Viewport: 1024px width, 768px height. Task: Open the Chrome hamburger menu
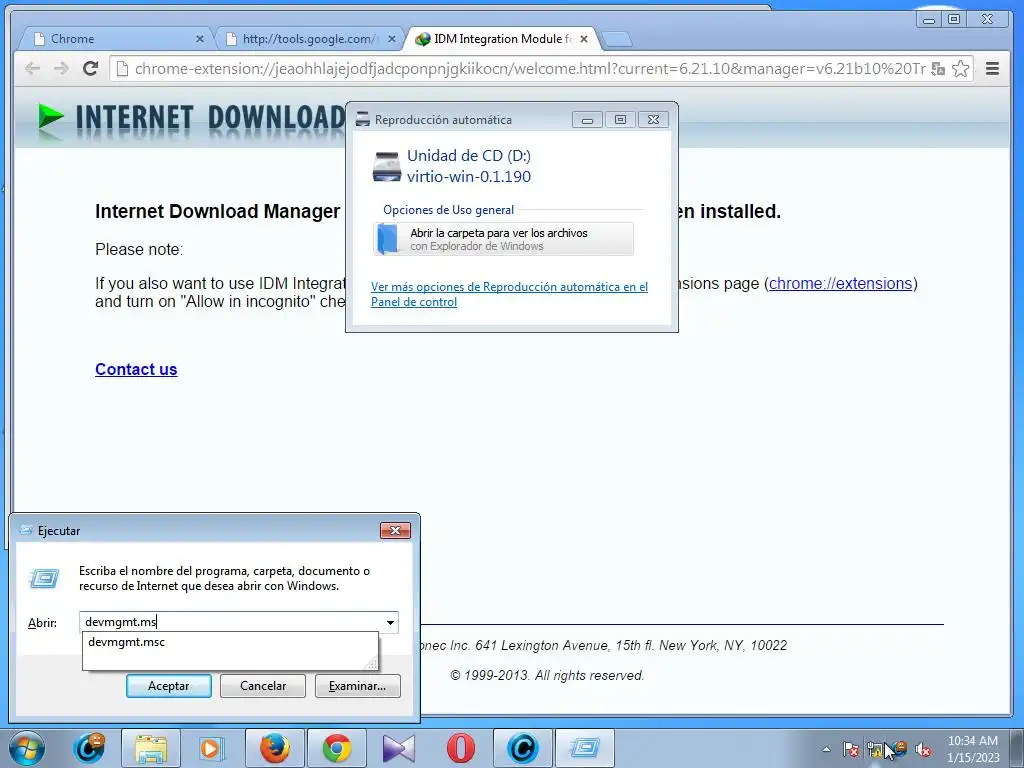tap(992, 69)
